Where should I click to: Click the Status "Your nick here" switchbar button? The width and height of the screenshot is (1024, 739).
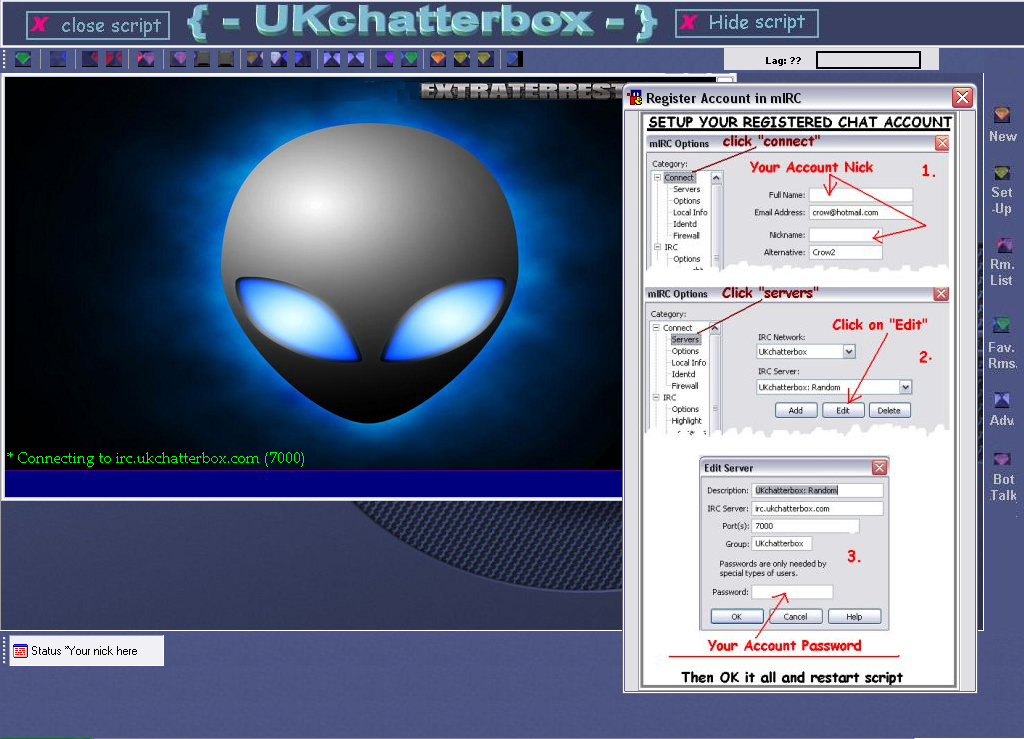click(x=86, y=651)
